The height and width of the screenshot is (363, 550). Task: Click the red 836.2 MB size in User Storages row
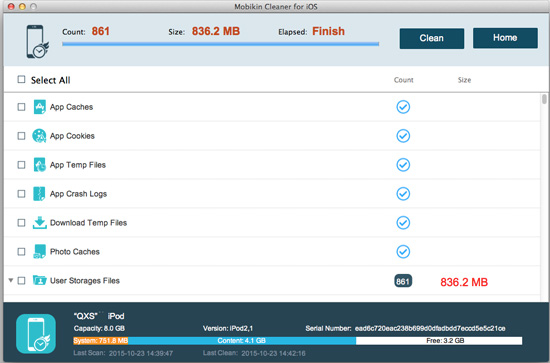pyautogui.click(x=464, y=282)
